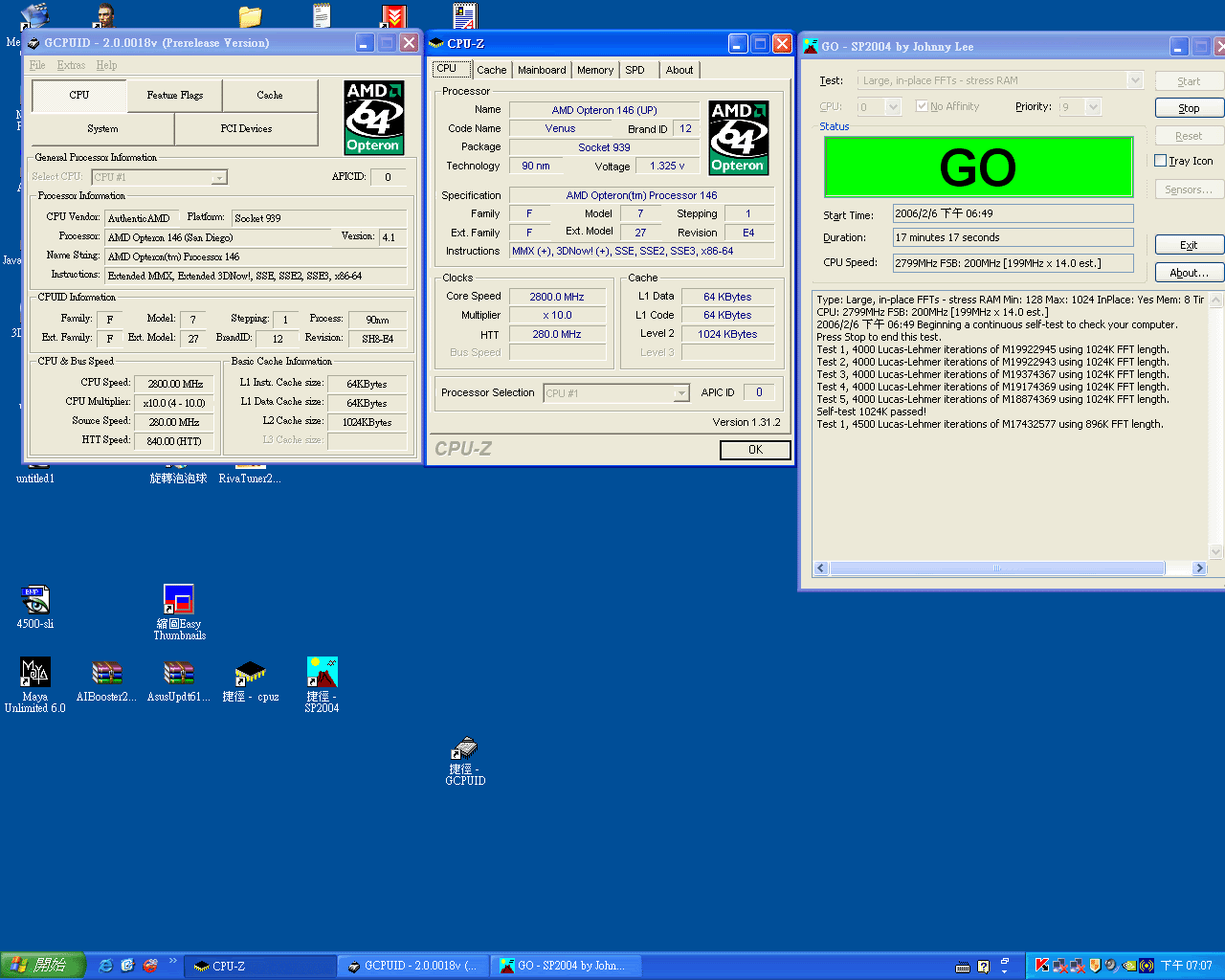Click the Duration field in SP2004
Viewport: 1225px width, 980px height.
click(1013, 237)
